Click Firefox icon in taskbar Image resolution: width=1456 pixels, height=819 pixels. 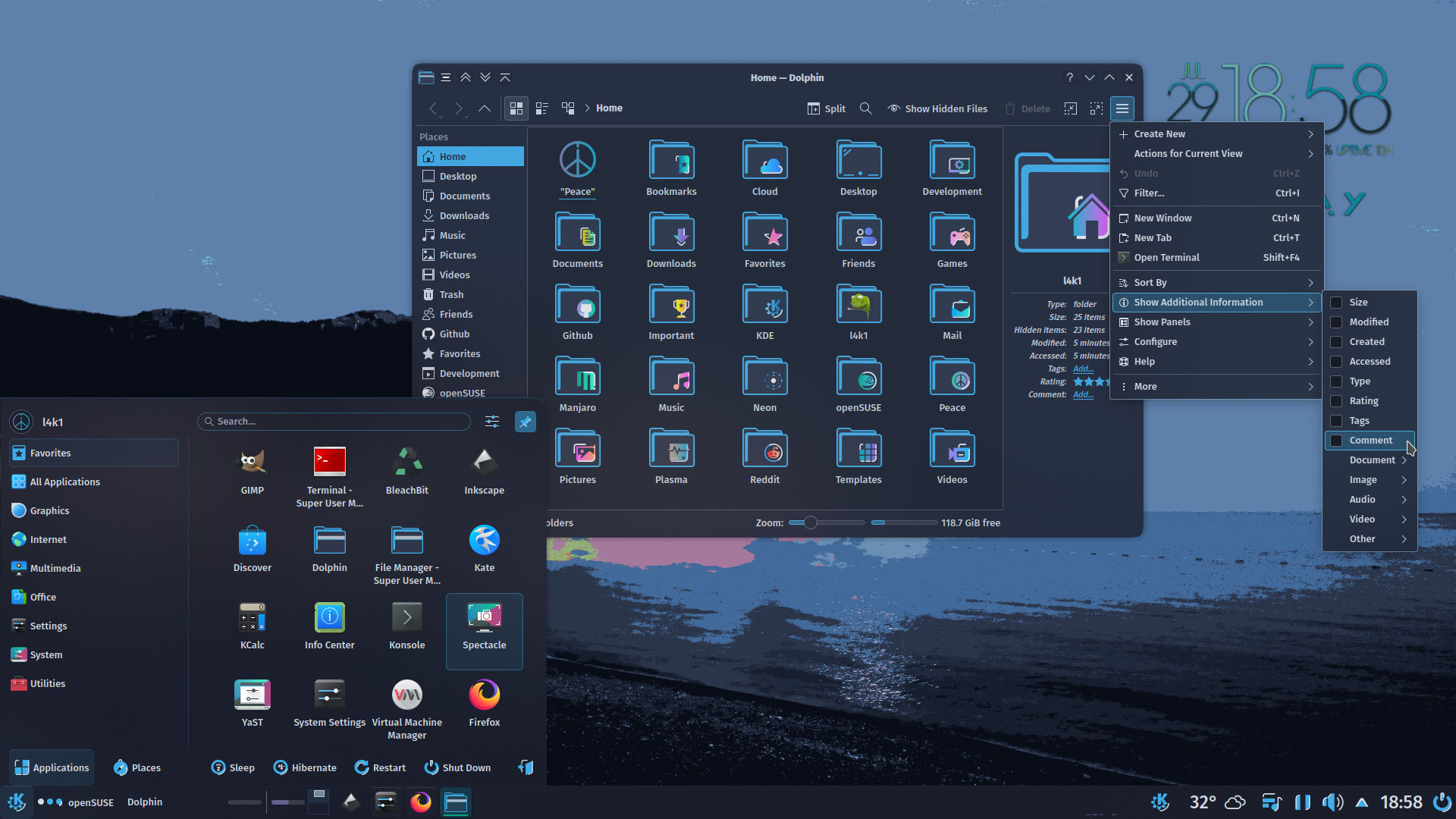pos(421,802)
